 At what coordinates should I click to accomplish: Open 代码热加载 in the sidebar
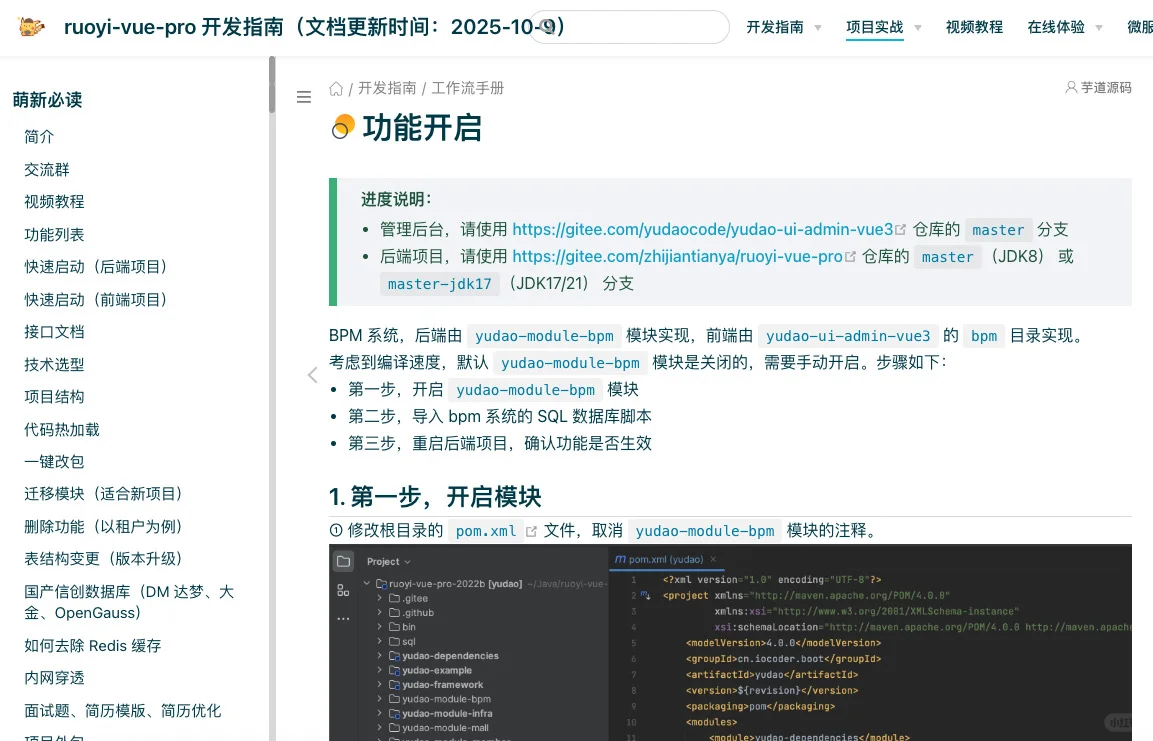point(62,429)
